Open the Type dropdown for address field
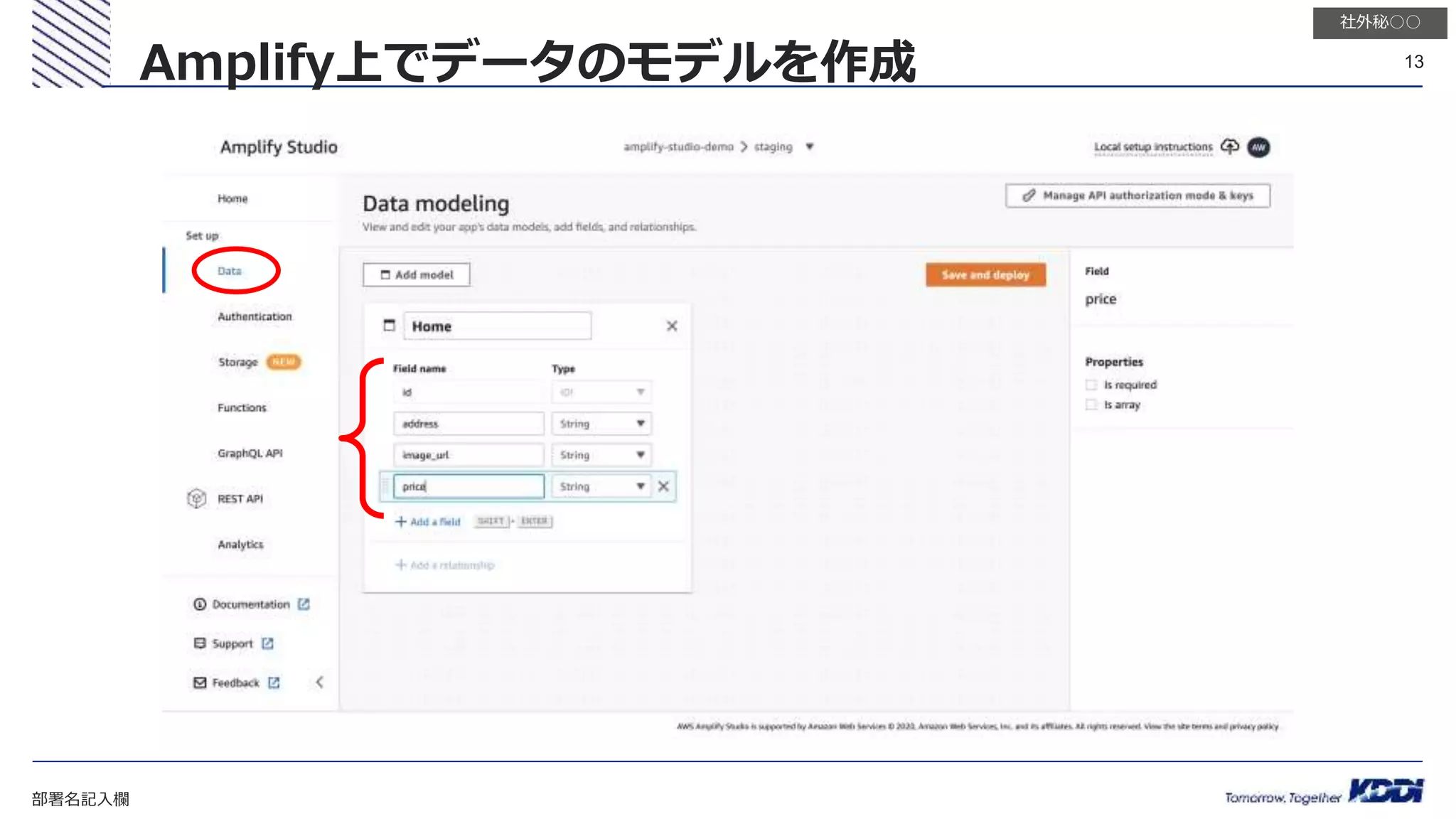 (x=601, y=424)
